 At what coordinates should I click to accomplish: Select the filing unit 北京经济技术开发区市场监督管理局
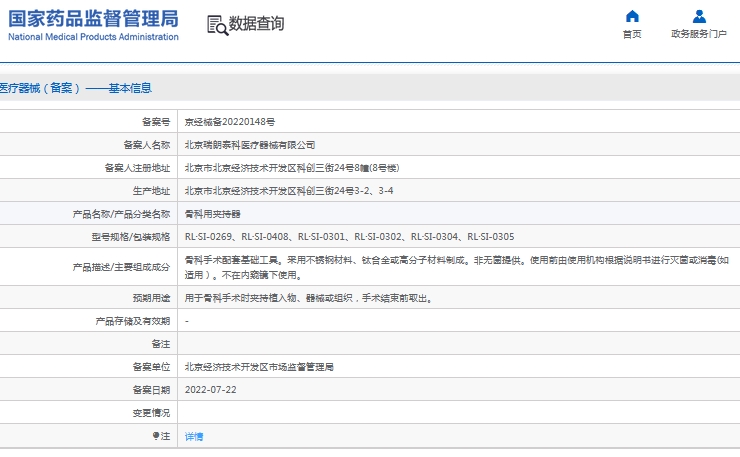pyautogui.click(x=259, y=367)
